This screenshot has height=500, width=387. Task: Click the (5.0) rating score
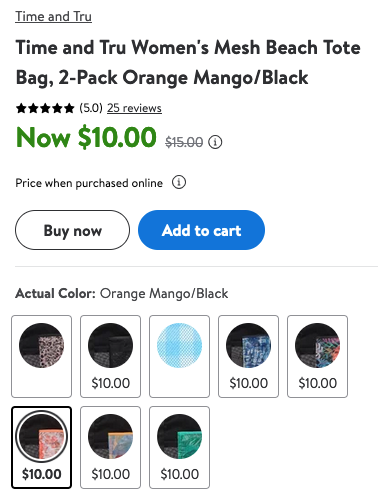click(x=91, y=108)
